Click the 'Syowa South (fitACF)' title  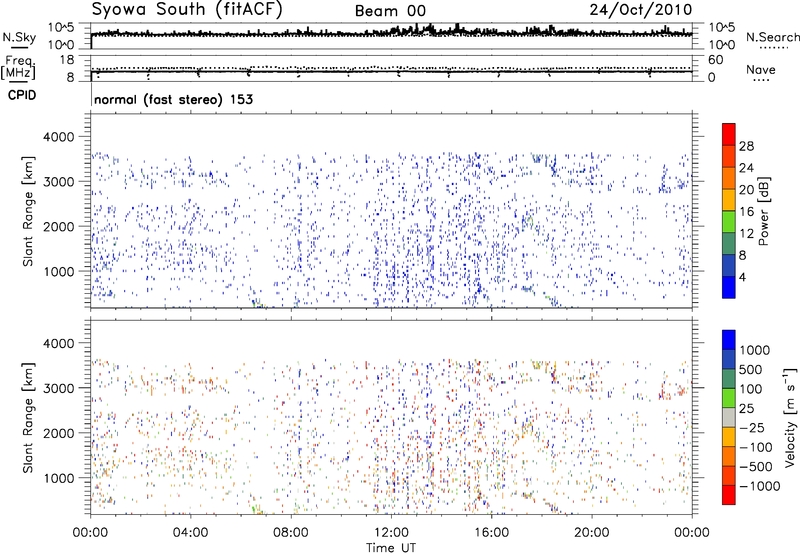pyautogui.click(x=186, y=9)
